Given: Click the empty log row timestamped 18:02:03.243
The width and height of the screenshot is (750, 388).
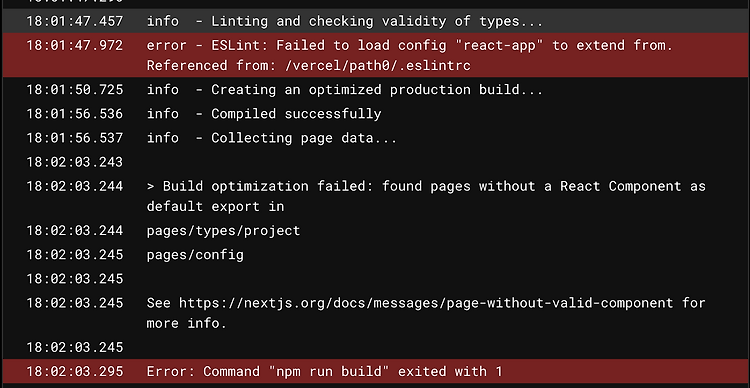Looking at the screenshot, I should (x=375, y=162).
